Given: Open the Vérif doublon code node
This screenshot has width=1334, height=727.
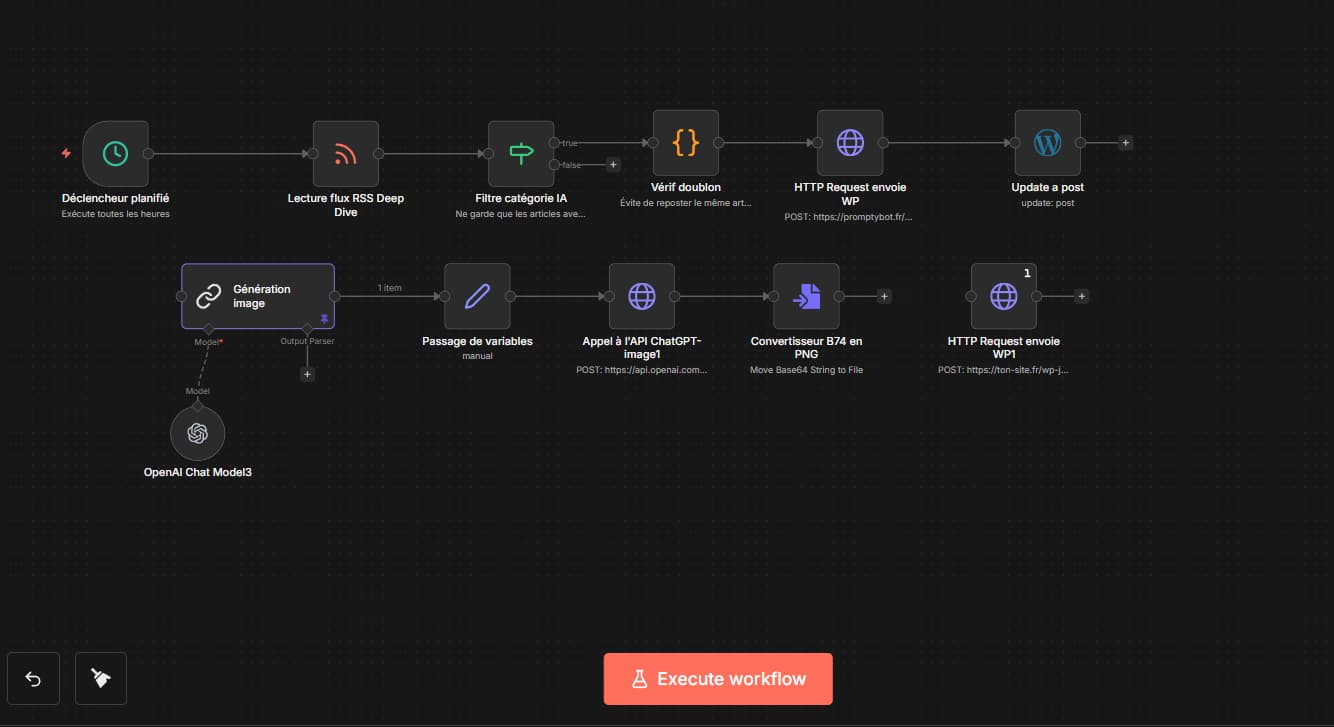Looking at the screenshot, I should click(x=685, y=143).
